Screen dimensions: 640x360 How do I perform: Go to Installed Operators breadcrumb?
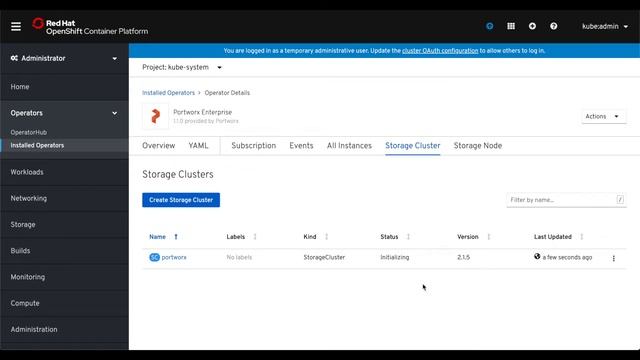[168, 93]
